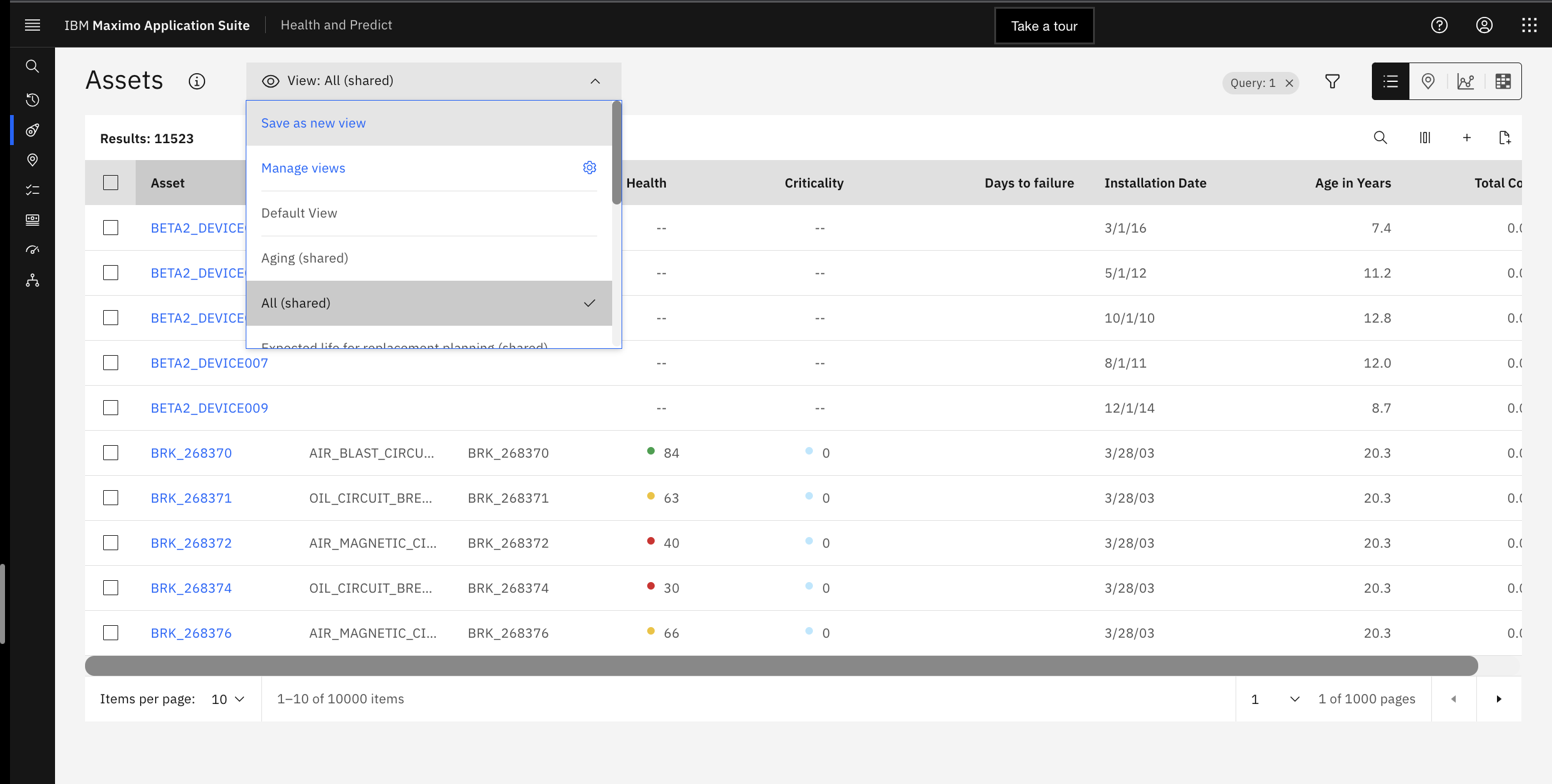The height and width of the screenshot is (784, 1552).
Task: Sort by Criticality column header
Action: tap(814, 183)
